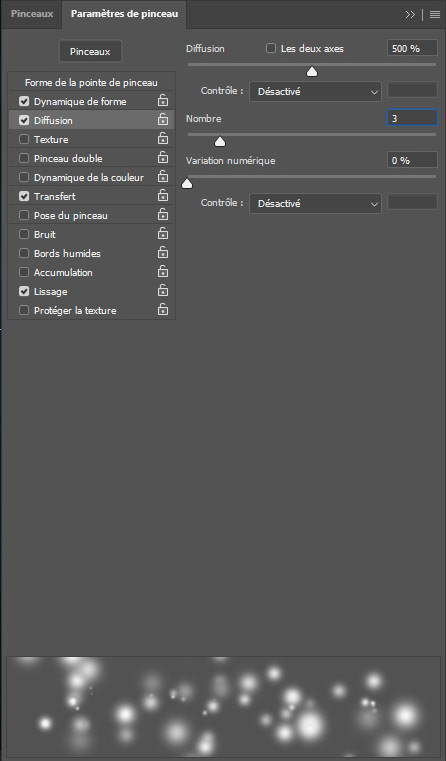Enable the Texture checkbox

[x=24, y=139]
